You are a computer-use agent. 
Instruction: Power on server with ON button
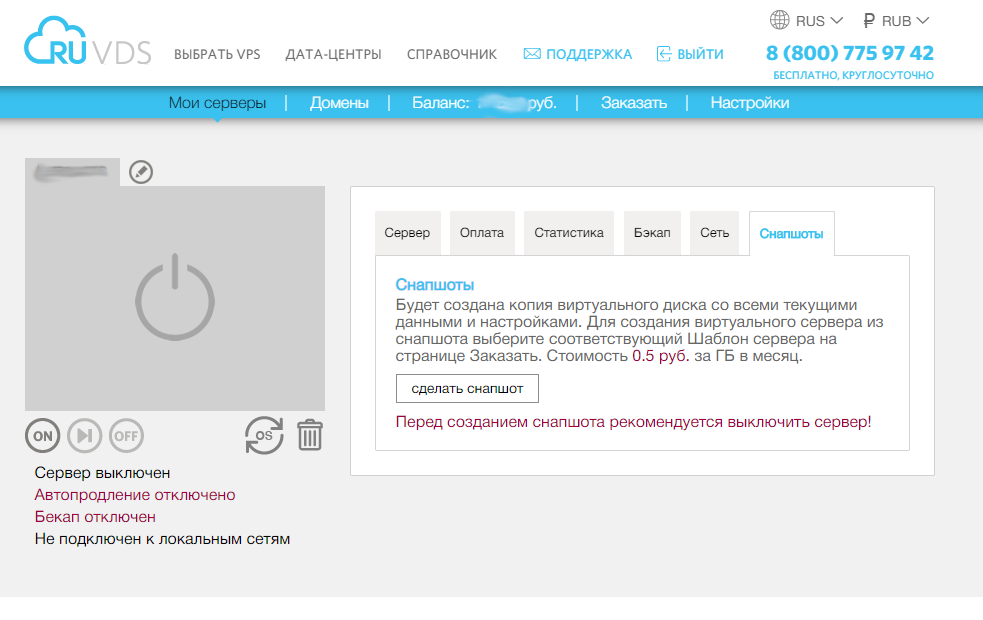(x=43, y=436)
